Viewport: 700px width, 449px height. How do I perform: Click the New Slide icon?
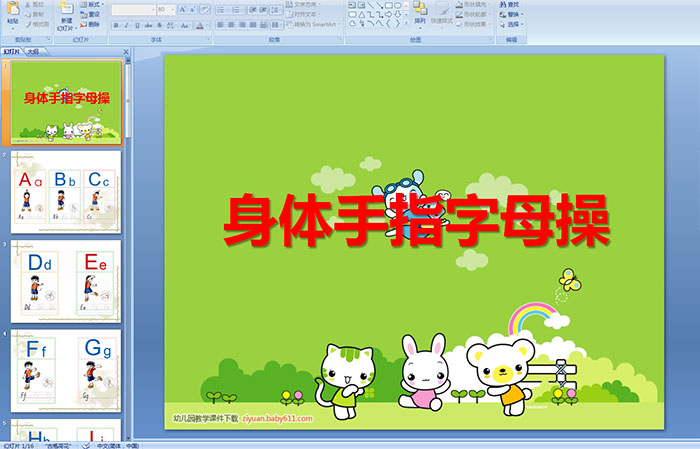(67, 9)
